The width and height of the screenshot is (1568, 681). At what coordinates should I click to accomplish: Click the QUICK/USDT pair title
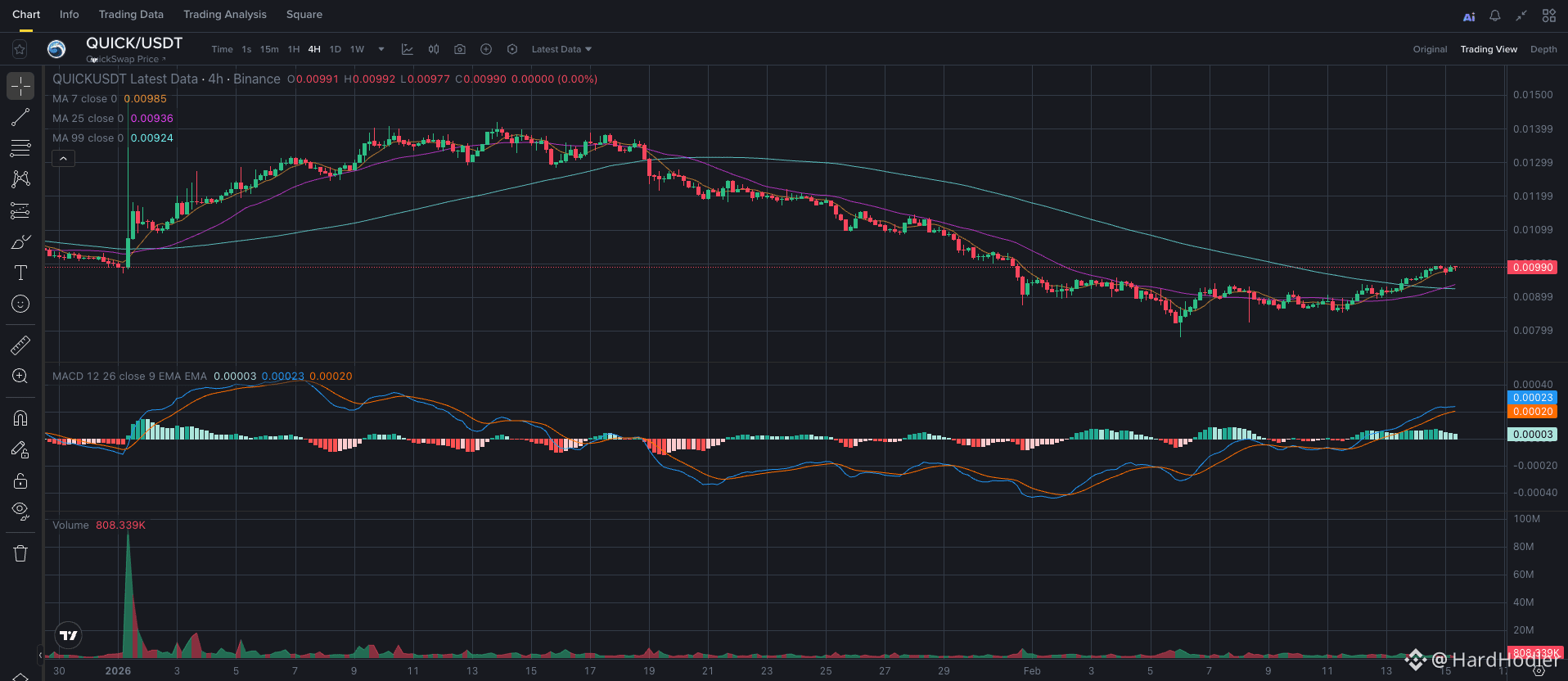click(x=134, y=43)
